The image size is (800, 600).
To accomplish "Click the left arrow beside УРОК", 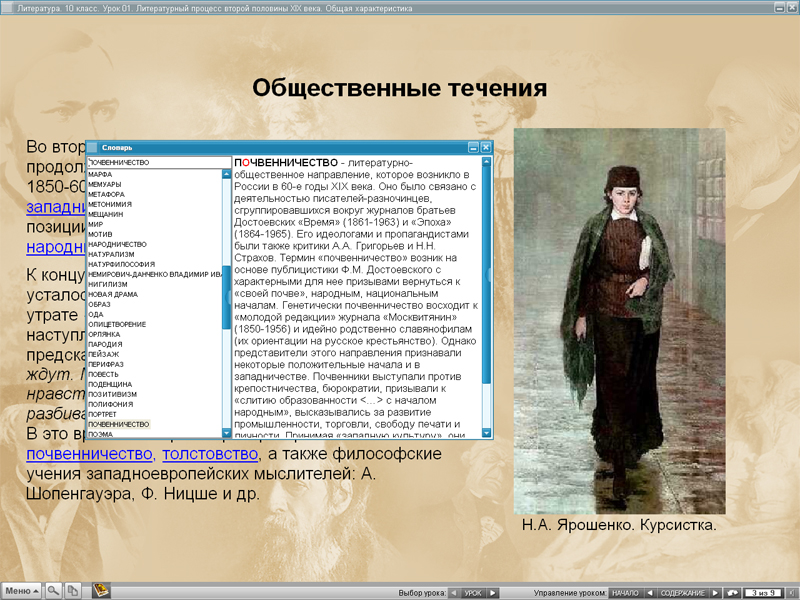I will [x=452, y=590].
